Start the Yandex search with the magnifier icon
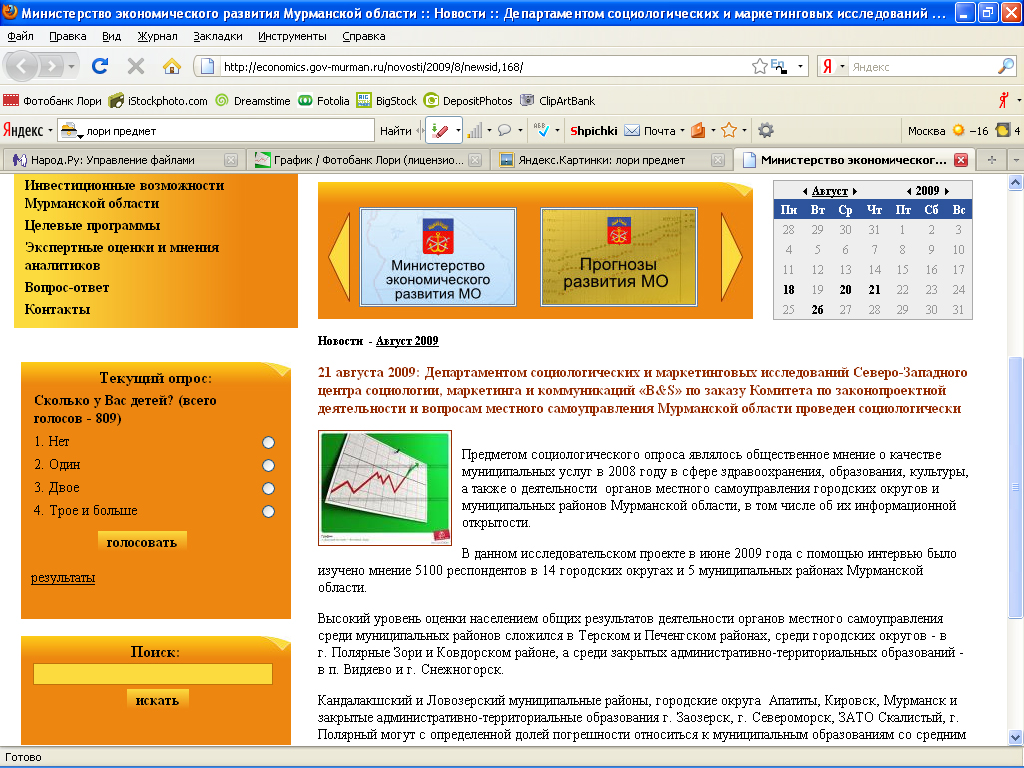The width and height of the screenshot is (1024, 768). click(x=1006, y=66)
